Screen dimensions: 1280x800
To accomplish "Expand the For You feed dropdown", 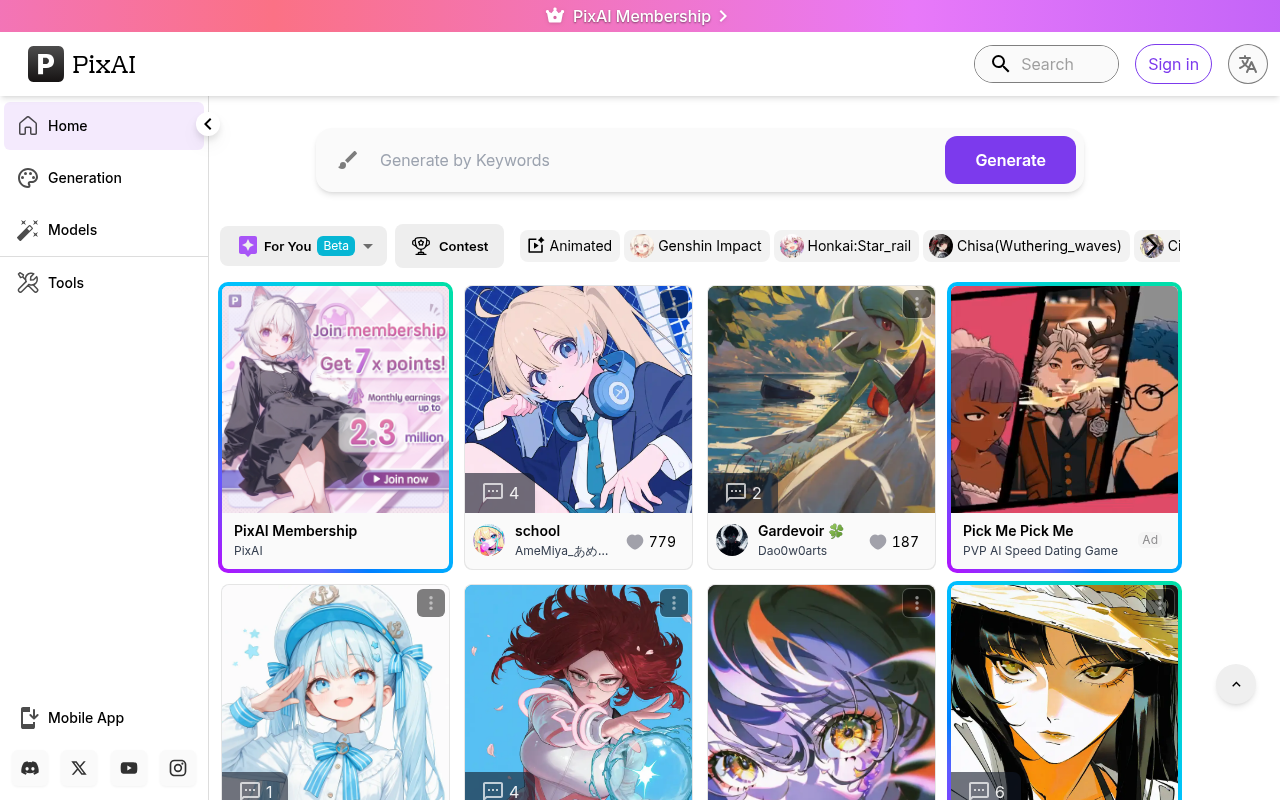I will point(368,245).
